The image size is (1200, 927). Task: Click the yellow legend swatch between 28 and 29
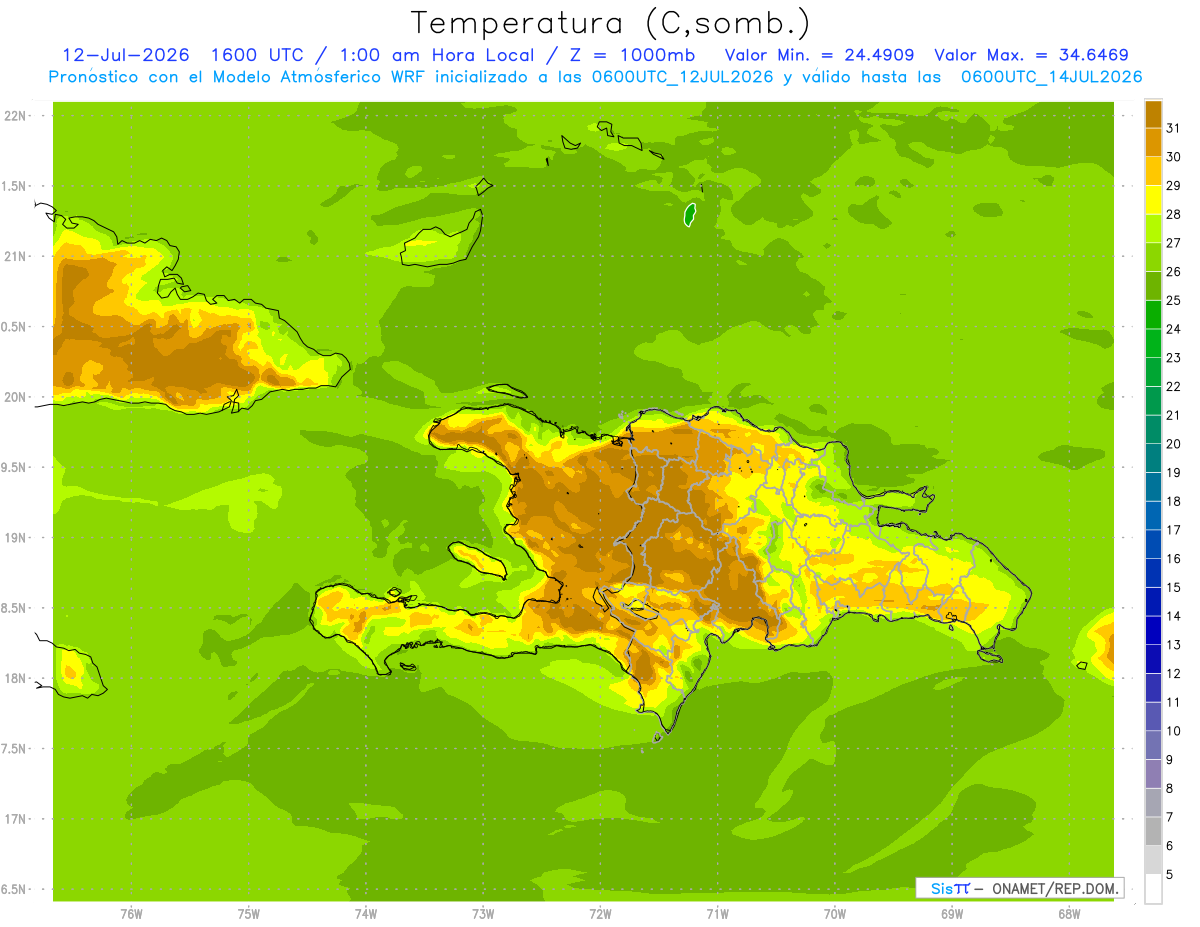[x=1153, y=199]
